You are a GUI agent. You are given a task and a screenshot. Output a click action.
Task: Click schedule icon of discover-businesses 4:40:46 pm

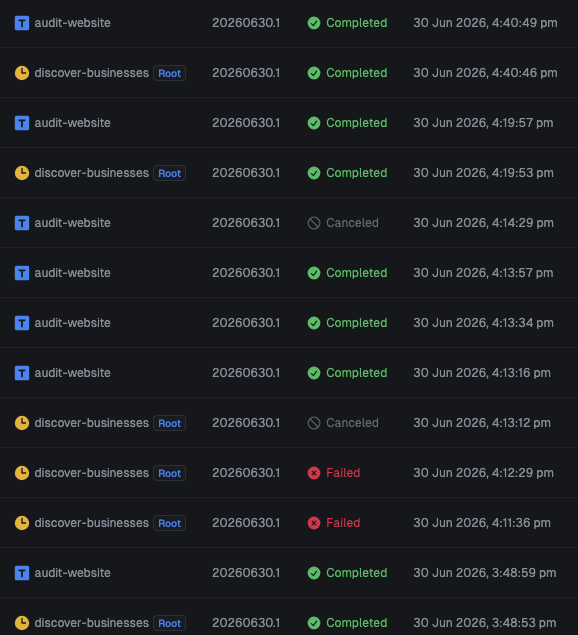(x=22, y=73)
